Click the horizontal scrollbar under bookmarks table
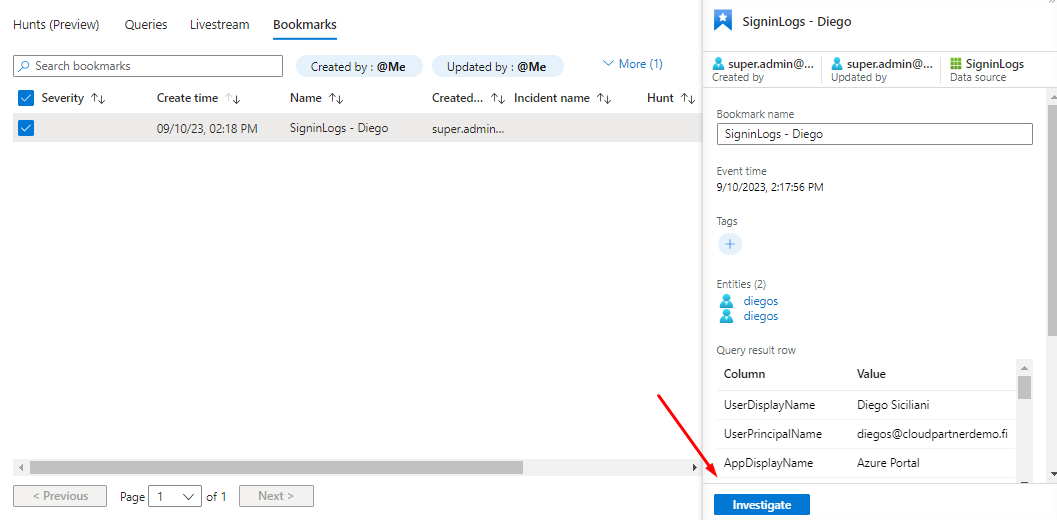1057x520 pixels. click(x=276, y=467)
